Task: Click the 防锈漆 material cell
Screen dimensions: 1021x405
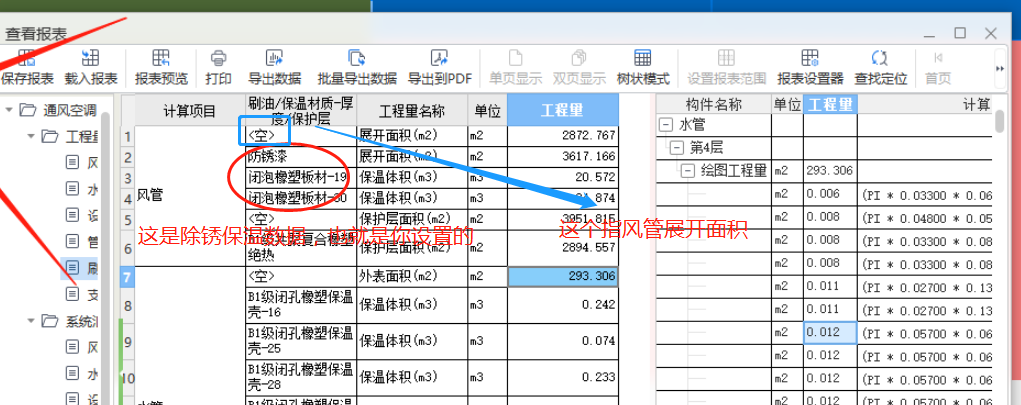Action: (301, 157)
